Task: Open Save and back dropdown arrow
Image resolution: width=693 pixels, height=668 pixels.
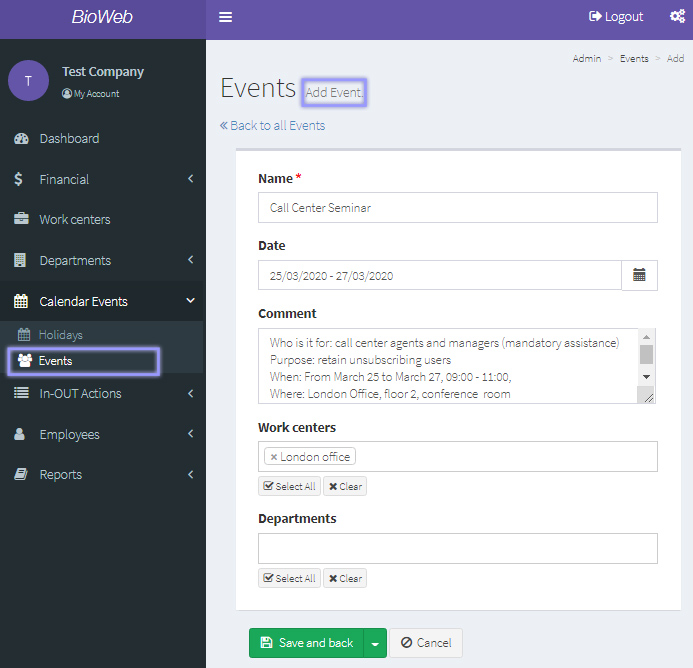Action: 375,643
